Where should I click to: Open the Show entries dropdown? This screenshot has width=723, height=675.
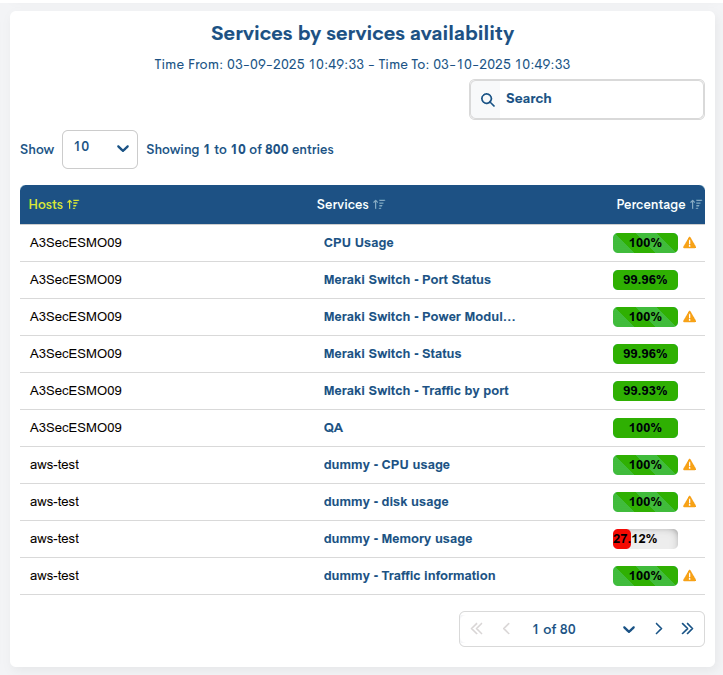click(x=100, y=148)
